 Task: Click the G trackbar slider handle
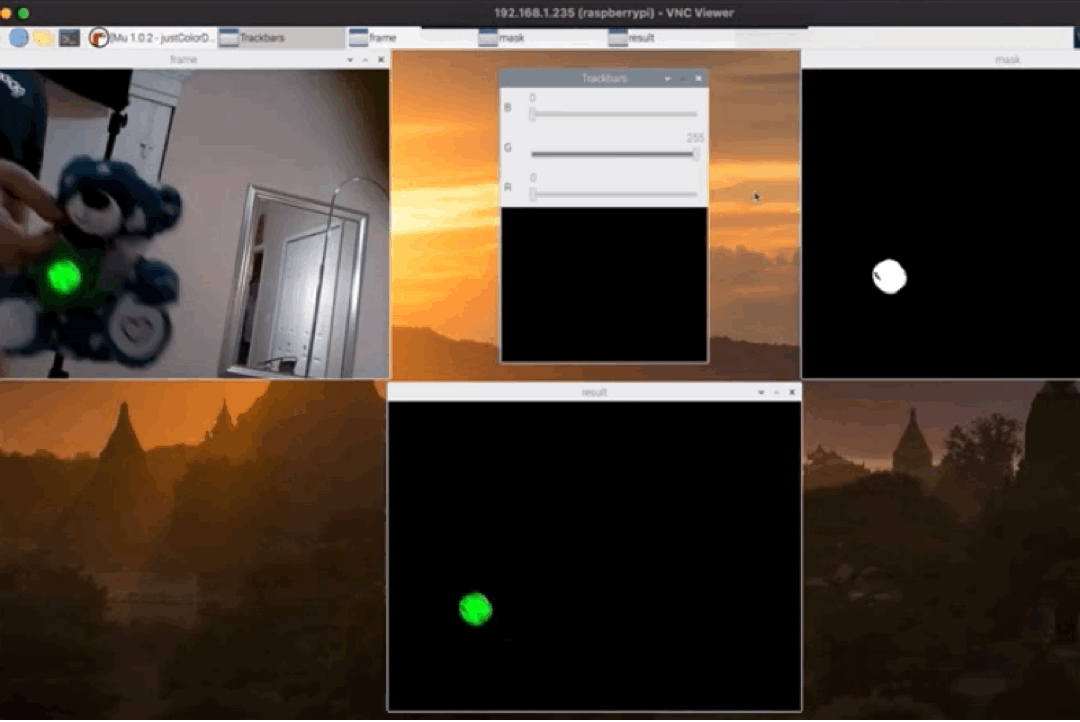(x=696, y=154)
